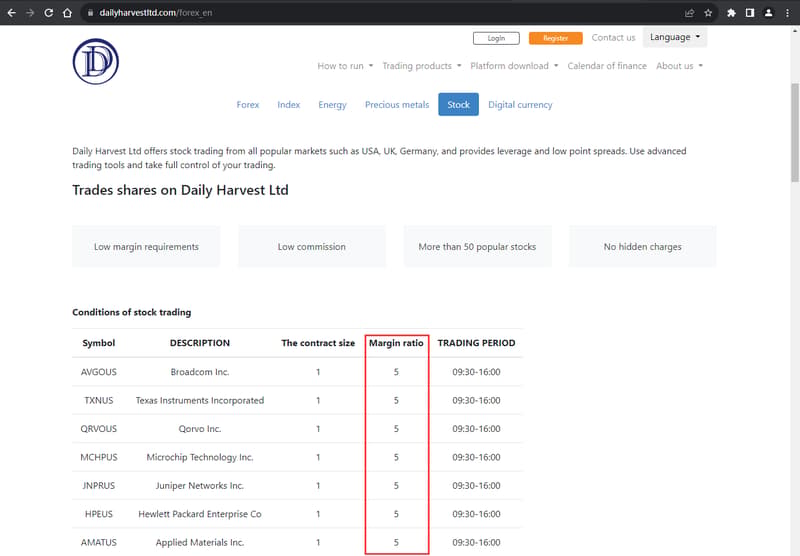Click the Applied Materials Inc. cell
This screenshot has width=800, height=556.
pos(199,543)
